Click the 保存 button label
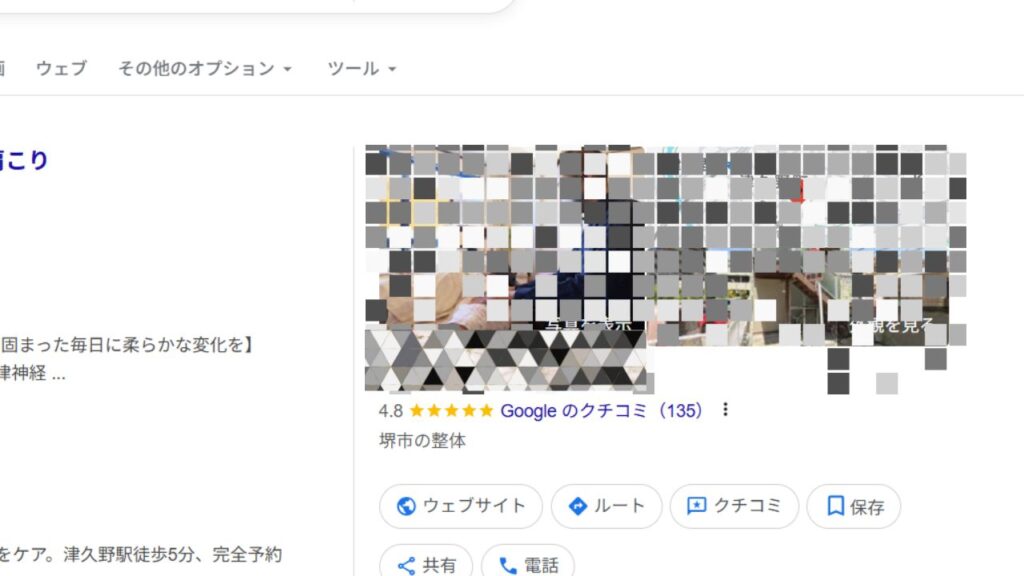 pyautogui.click(x=867, y=507)
